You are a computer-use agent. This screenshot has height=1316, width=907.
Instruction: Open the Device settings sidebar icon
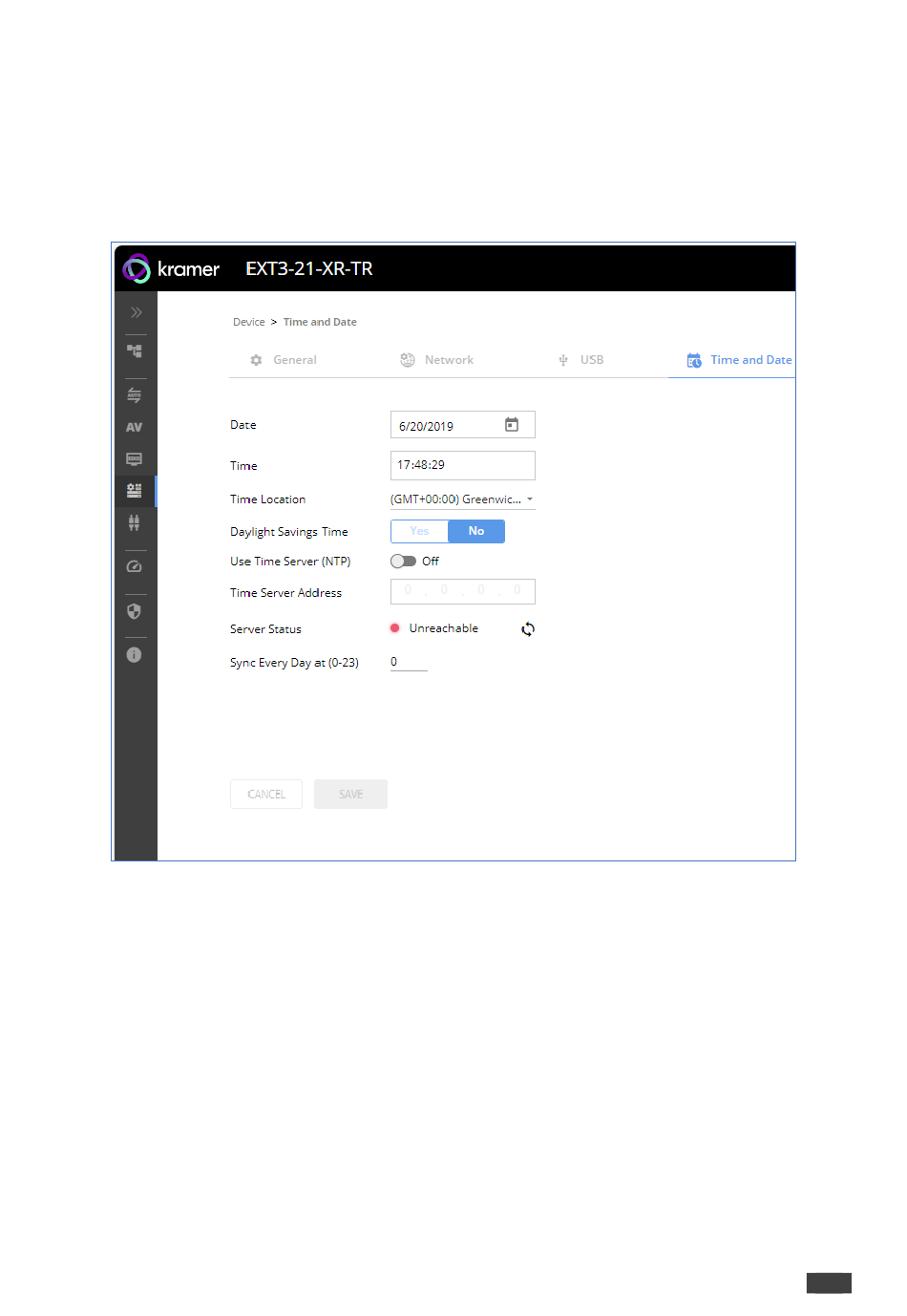[135, 491]
